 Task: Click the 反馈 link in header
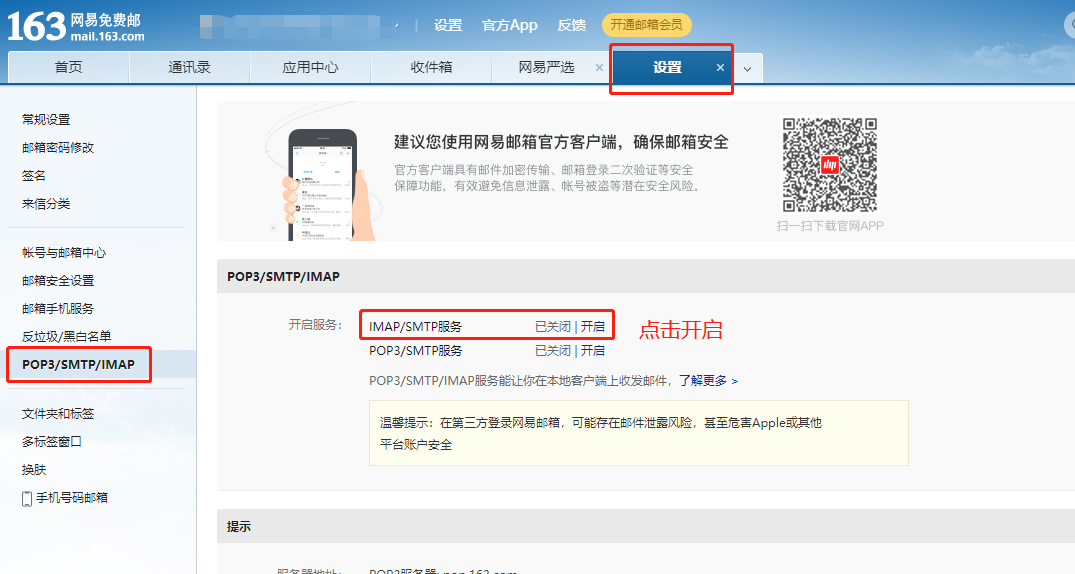(x=571, y=25)
